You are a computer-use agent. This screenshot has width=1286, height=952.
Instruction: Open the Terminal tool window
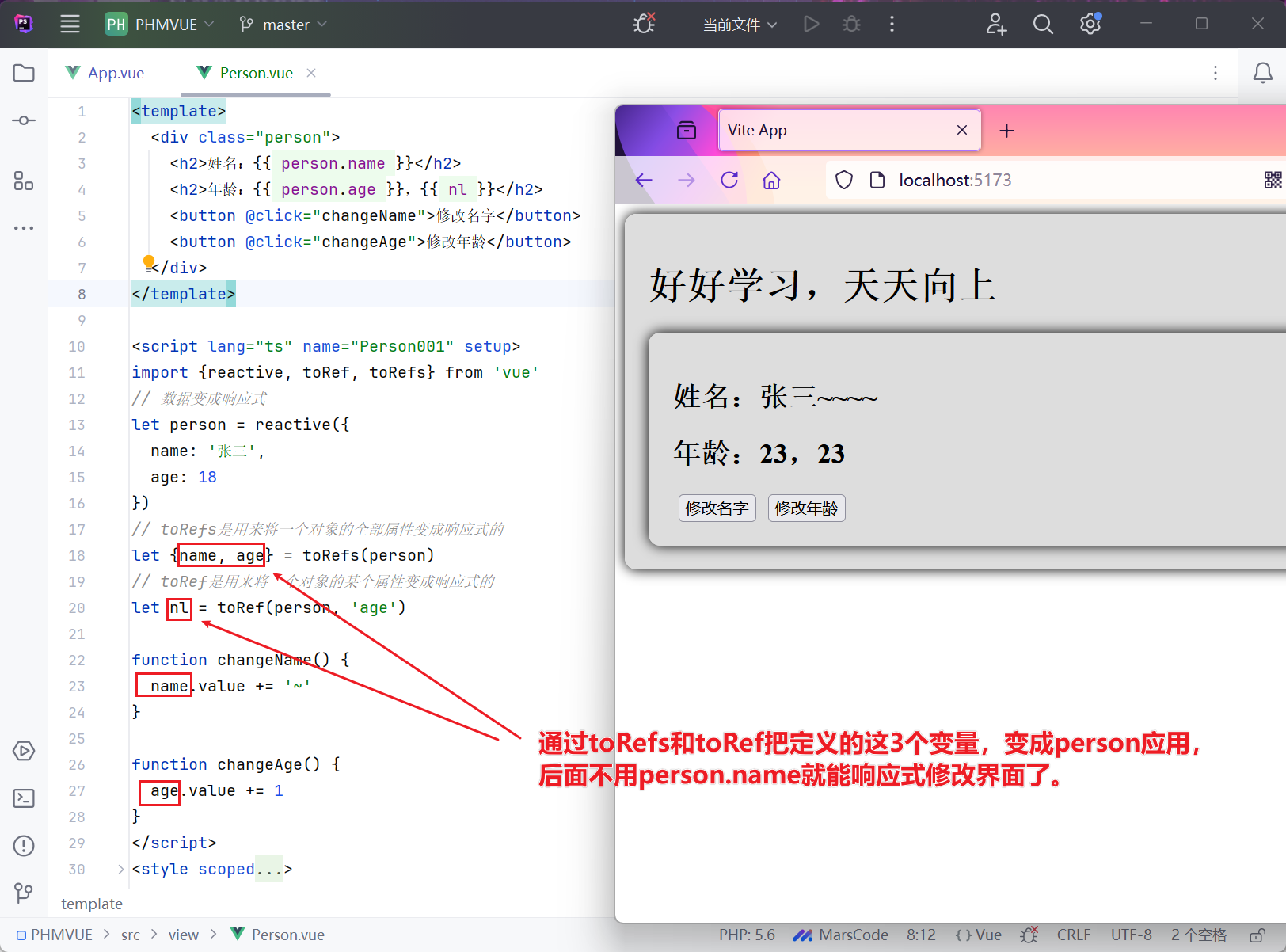point(24,798)
